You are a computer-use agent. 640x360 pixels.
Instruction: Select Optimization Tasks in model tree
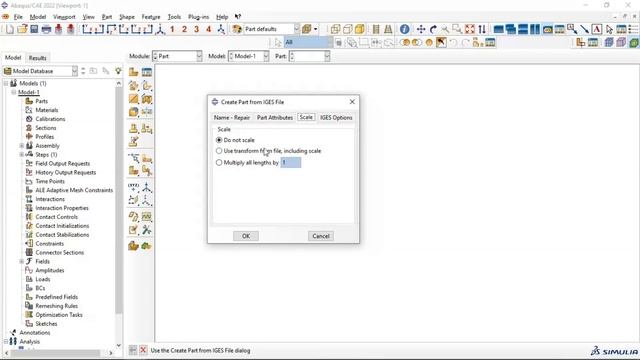(59, 315)
